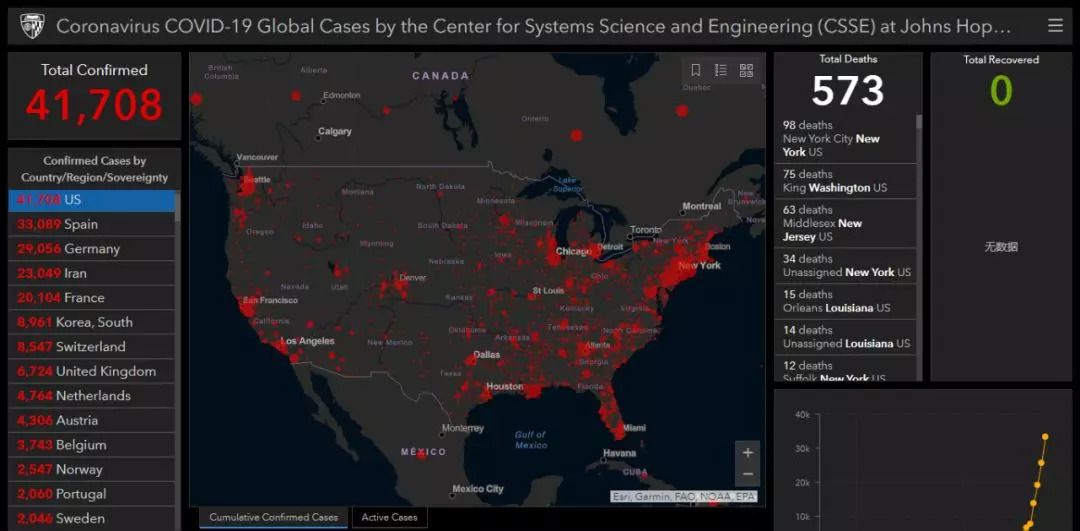Image resolution: width=1080 pixels, height=531 pixels.
Task: Switch to Cumulative Confirmed Cases tab
Action: tap(273, 517)
